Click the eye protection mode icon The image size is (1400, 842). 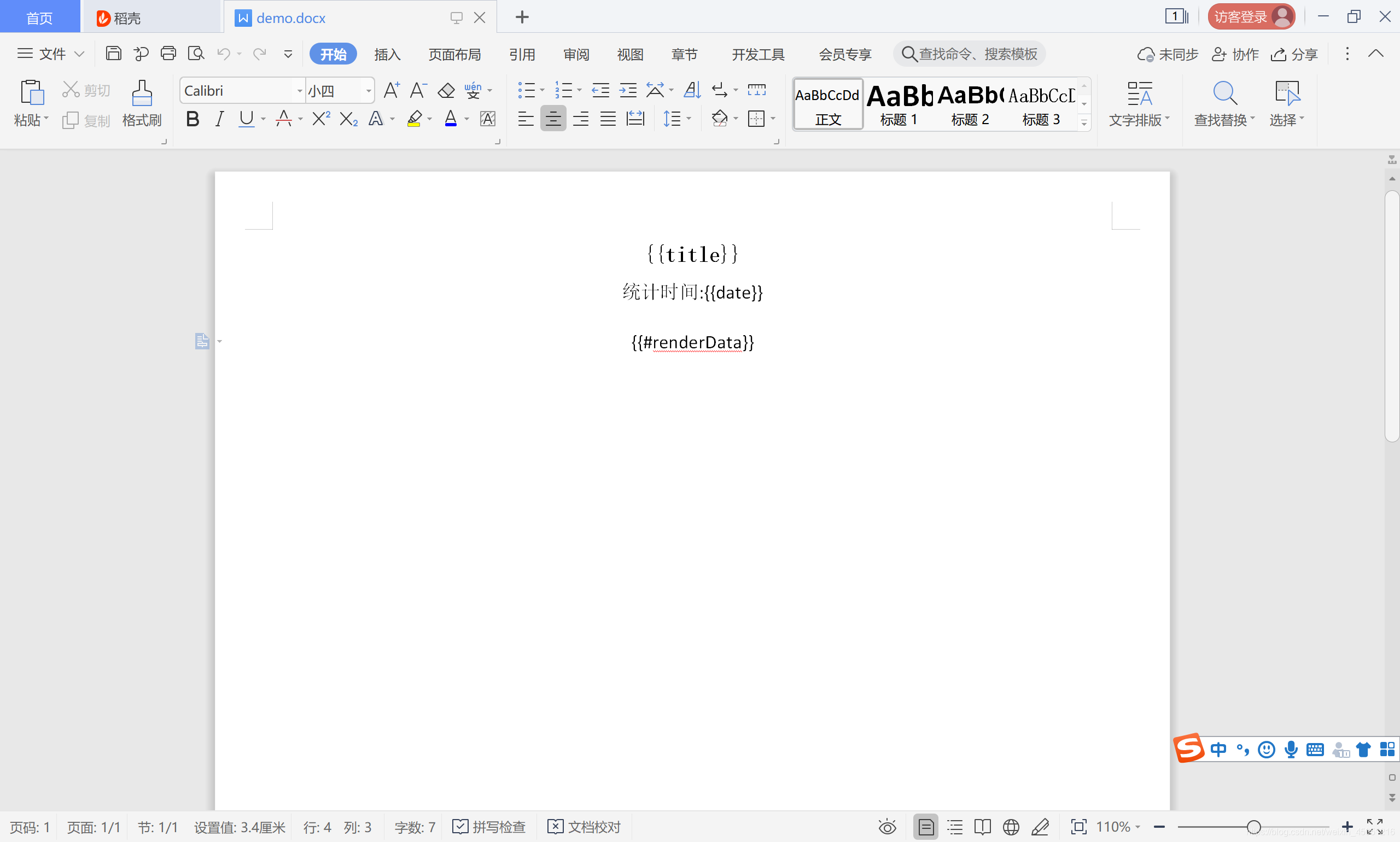[x=888, y=827]
